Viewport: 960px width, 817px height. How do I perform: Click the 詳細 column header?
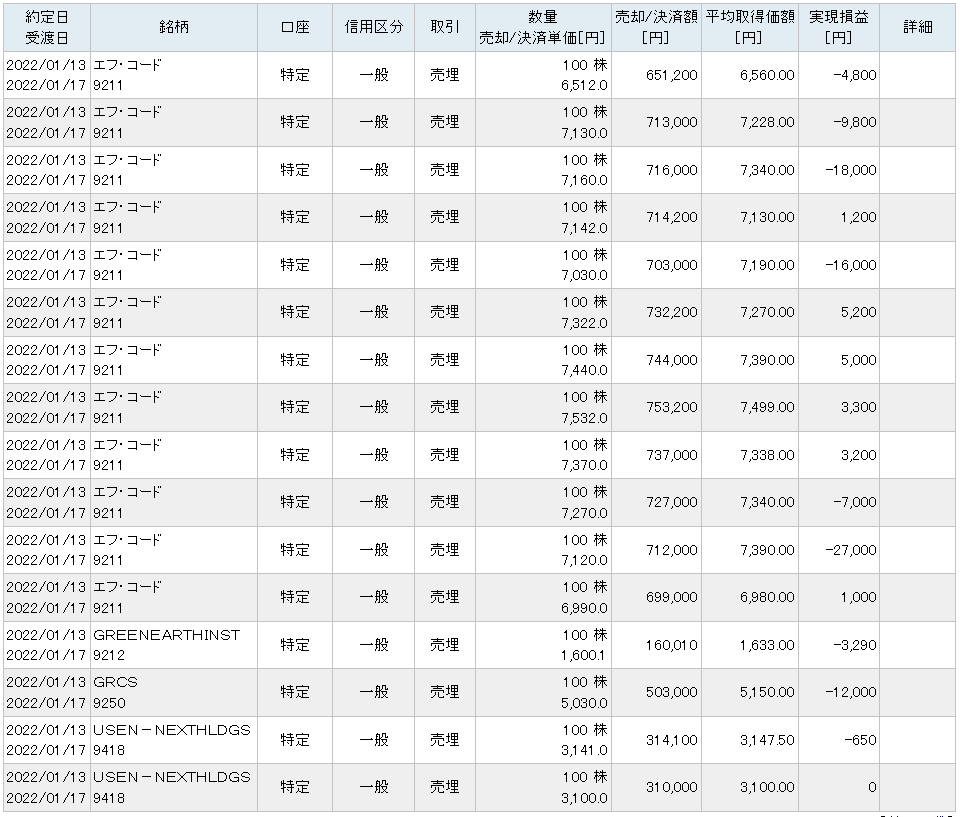tap(918, 27)
